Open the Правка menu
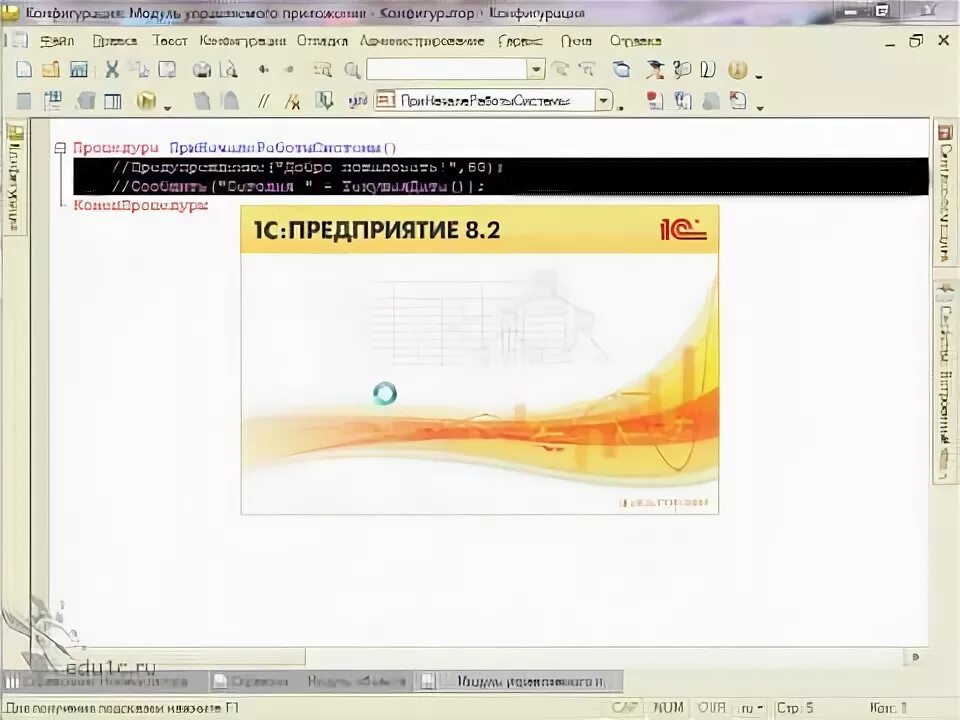Viewport: 960px width, 720px height. (114, 41)
